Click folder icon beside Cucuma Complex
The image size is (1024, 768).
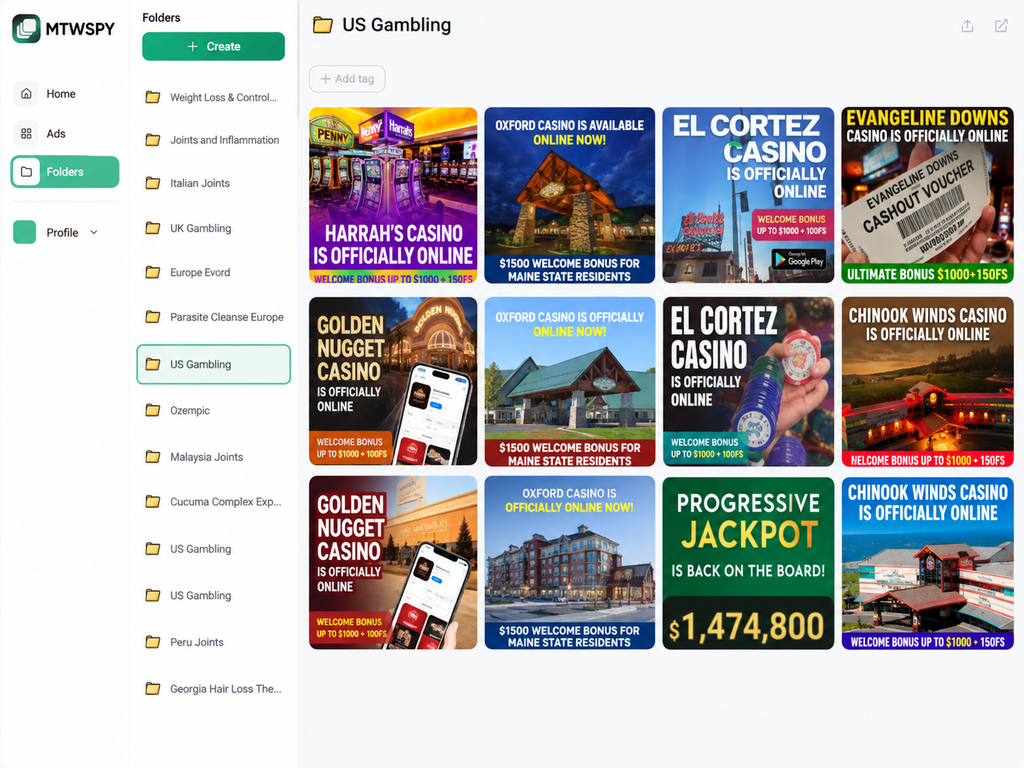[153, 502]
